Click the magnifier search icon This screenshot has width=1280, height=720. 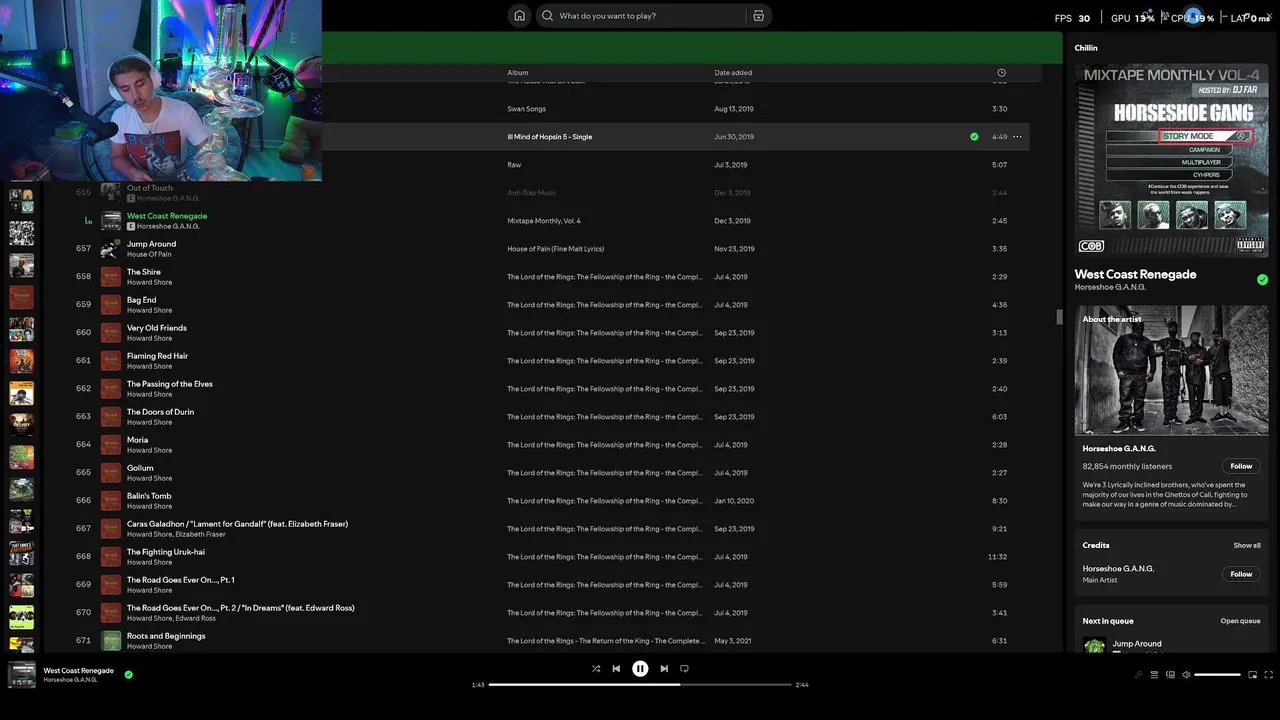(x=547, y=16)
